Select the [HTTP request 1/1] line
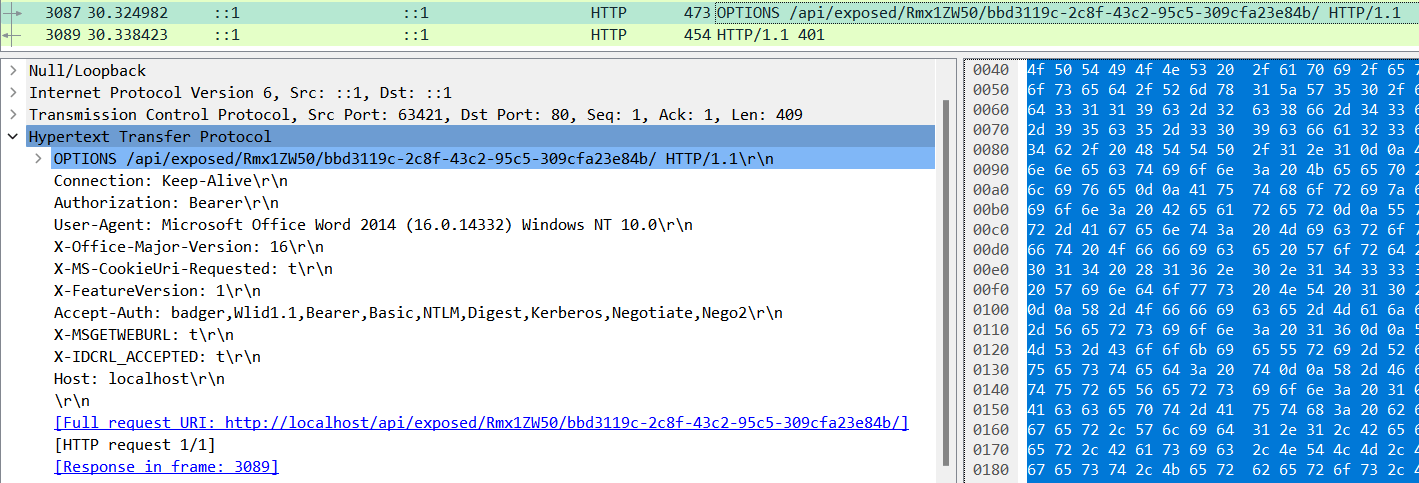The width and height of the screenshot is (1419, 483). (134, 445)
